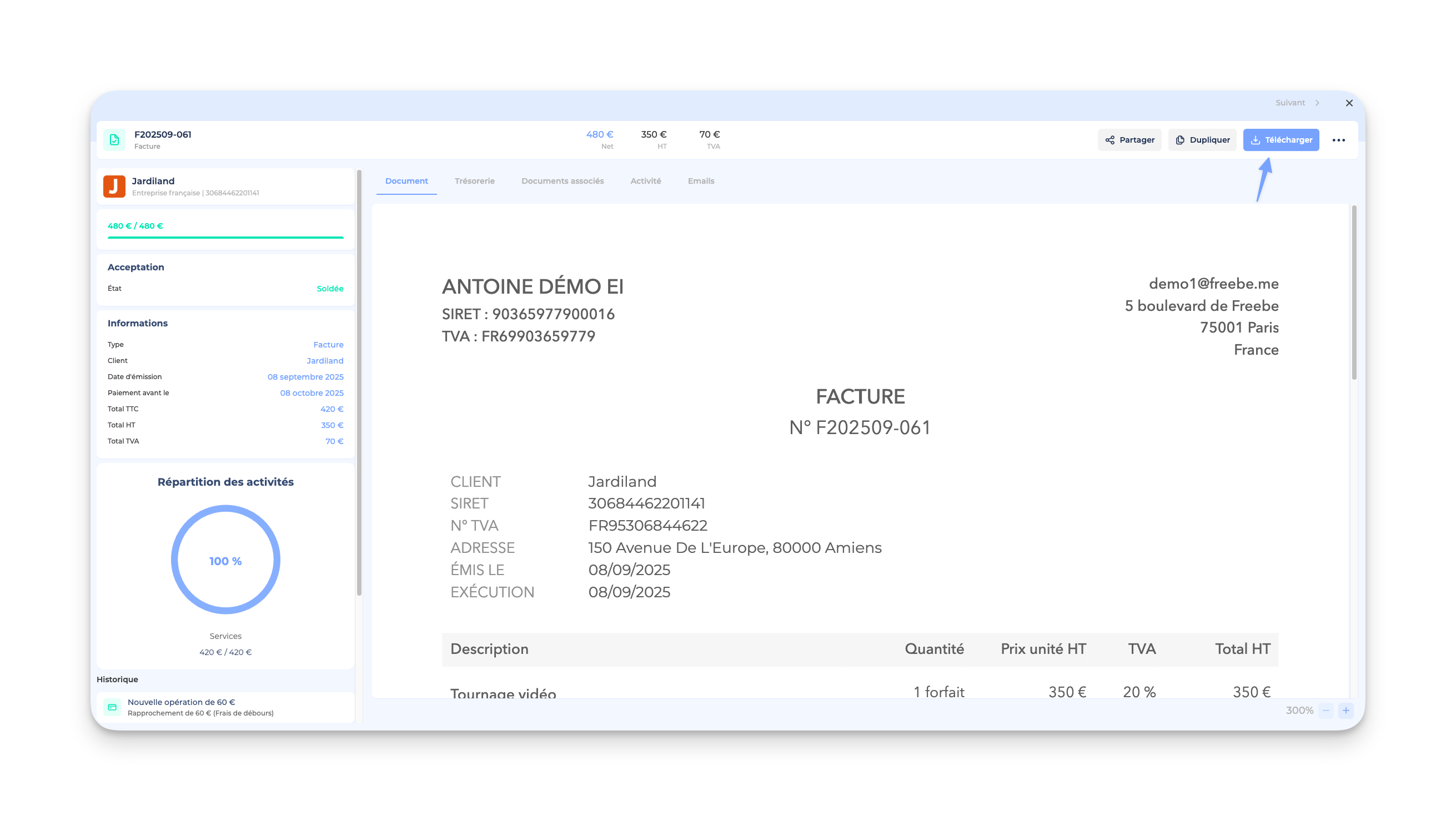Zoom in with the plus icon
The height and width of the screenshot is (821, 1456).
click(x=1345, y=710)
